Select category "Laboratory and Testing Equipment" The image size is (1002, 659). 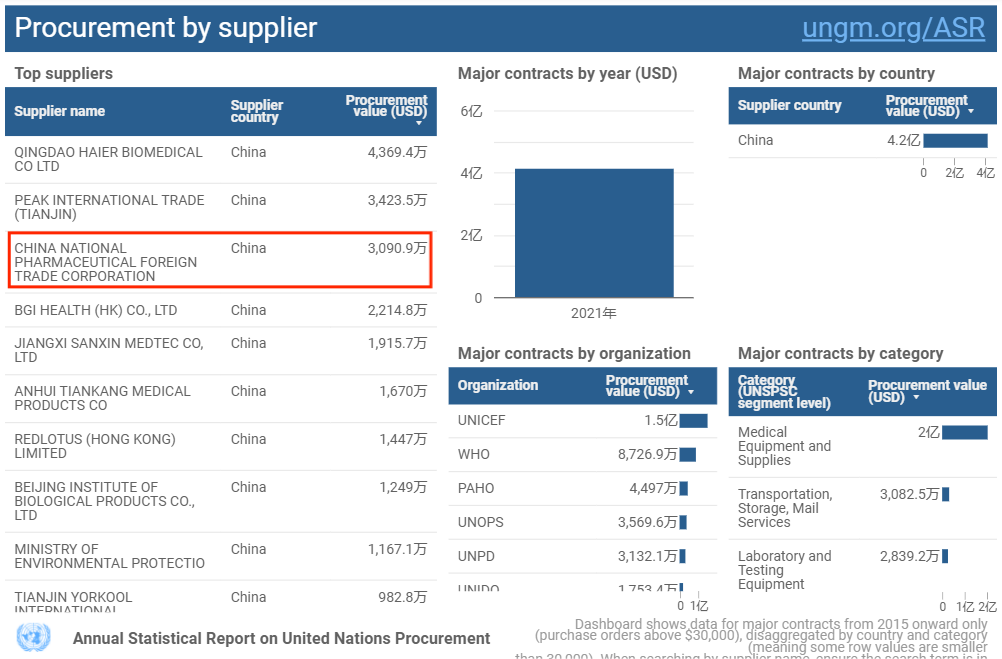click(785, 570)
